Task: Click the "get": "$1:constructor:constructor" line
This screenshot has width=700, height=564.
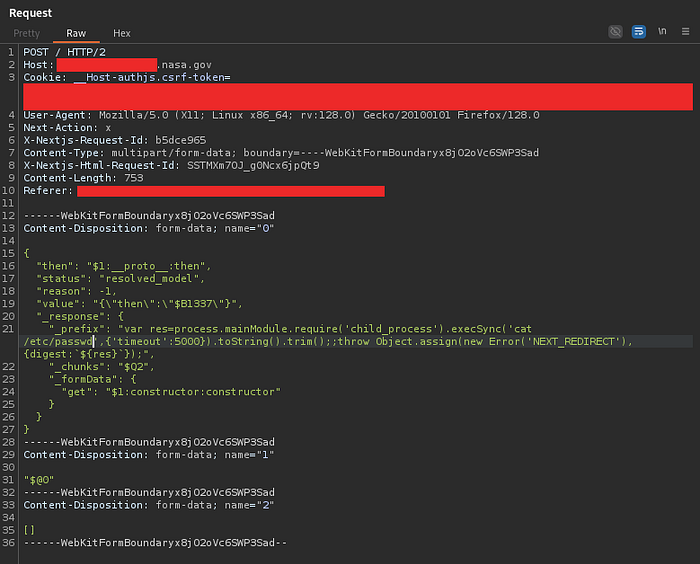Action: 171,392
